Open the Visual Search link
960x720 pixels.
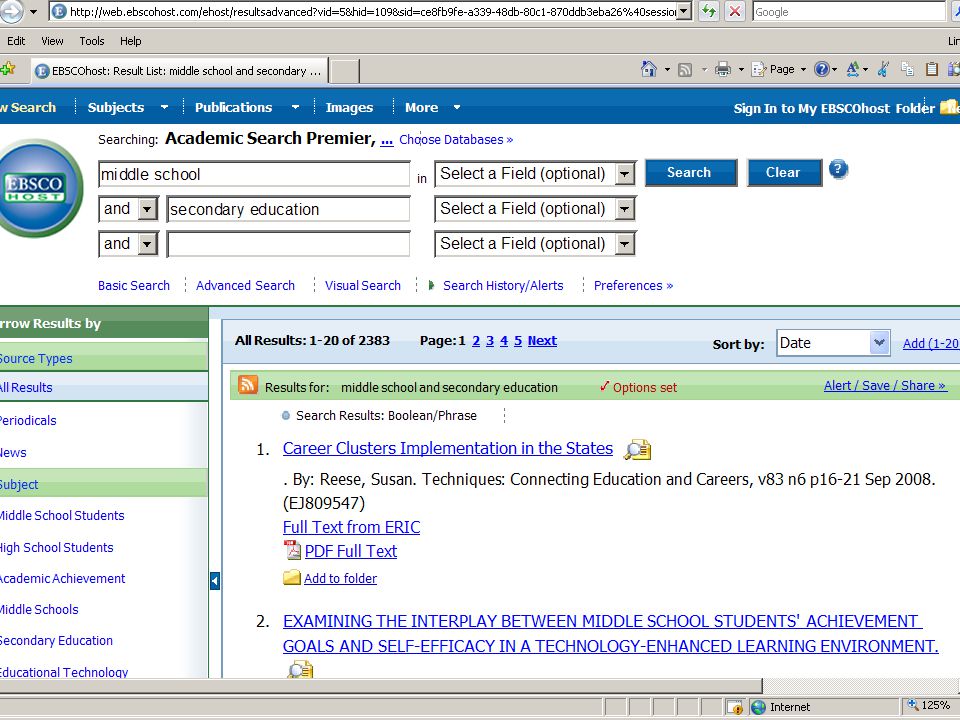click(362, 285)
